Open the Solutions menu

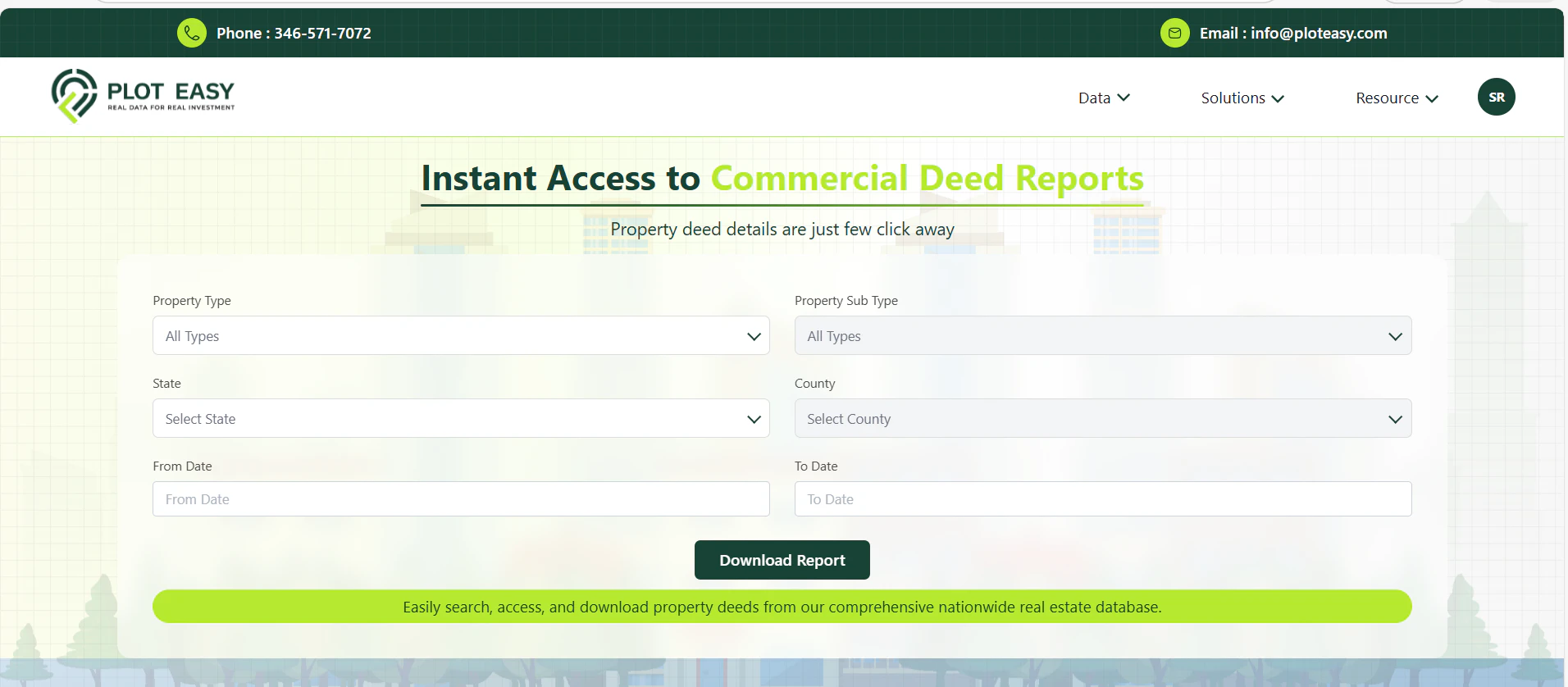click(1242, 98)
